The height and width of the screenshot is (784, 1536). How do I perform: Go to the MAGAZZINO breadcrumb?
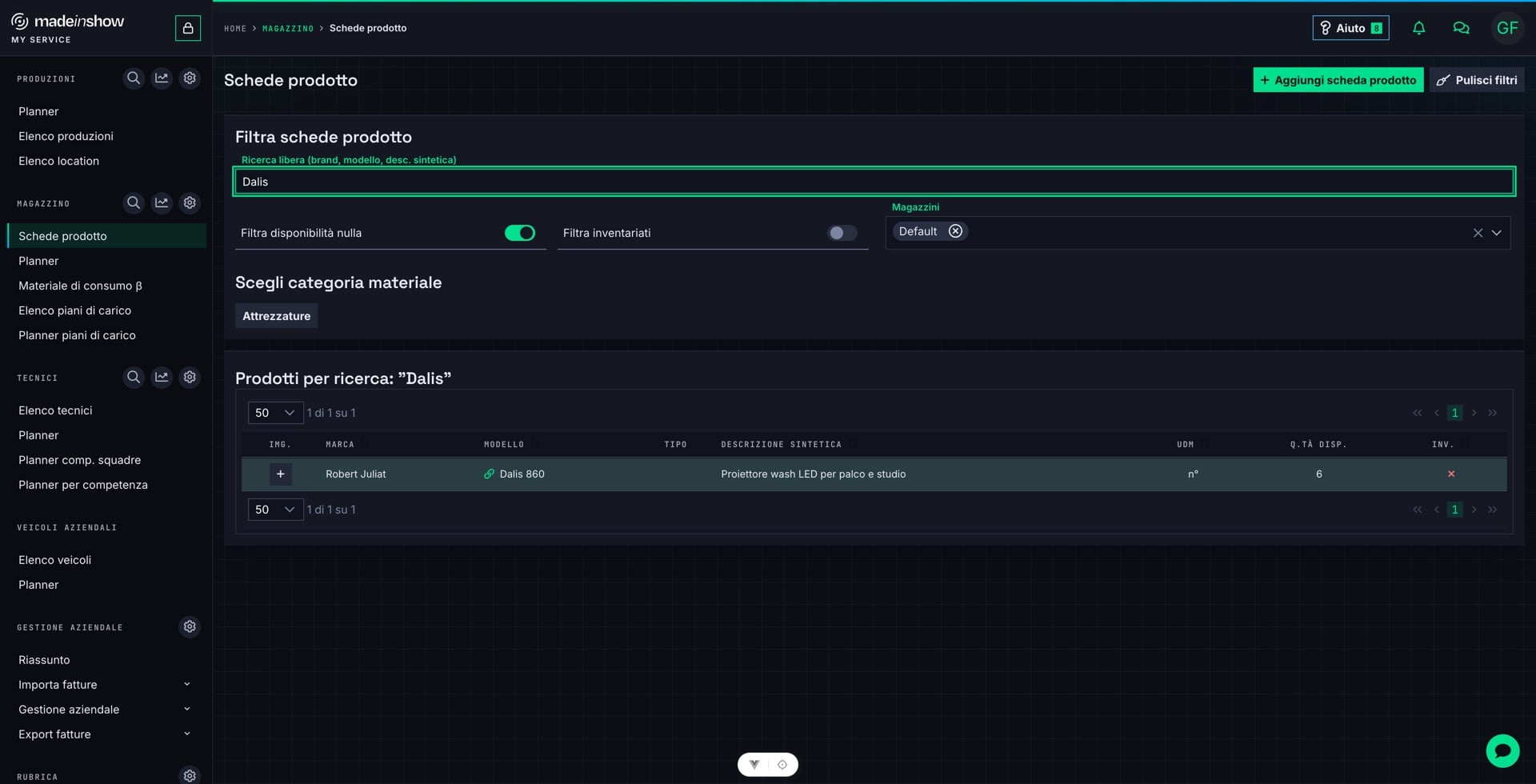pos(288,28)
